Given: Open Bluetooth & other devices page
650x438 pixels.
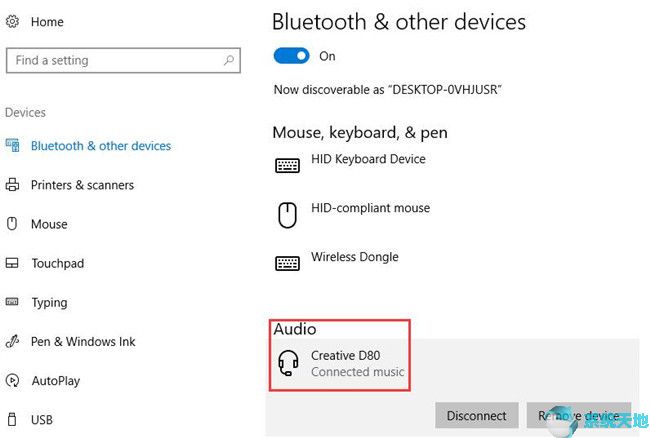Looking at the screenshot, I should point(100,146).
